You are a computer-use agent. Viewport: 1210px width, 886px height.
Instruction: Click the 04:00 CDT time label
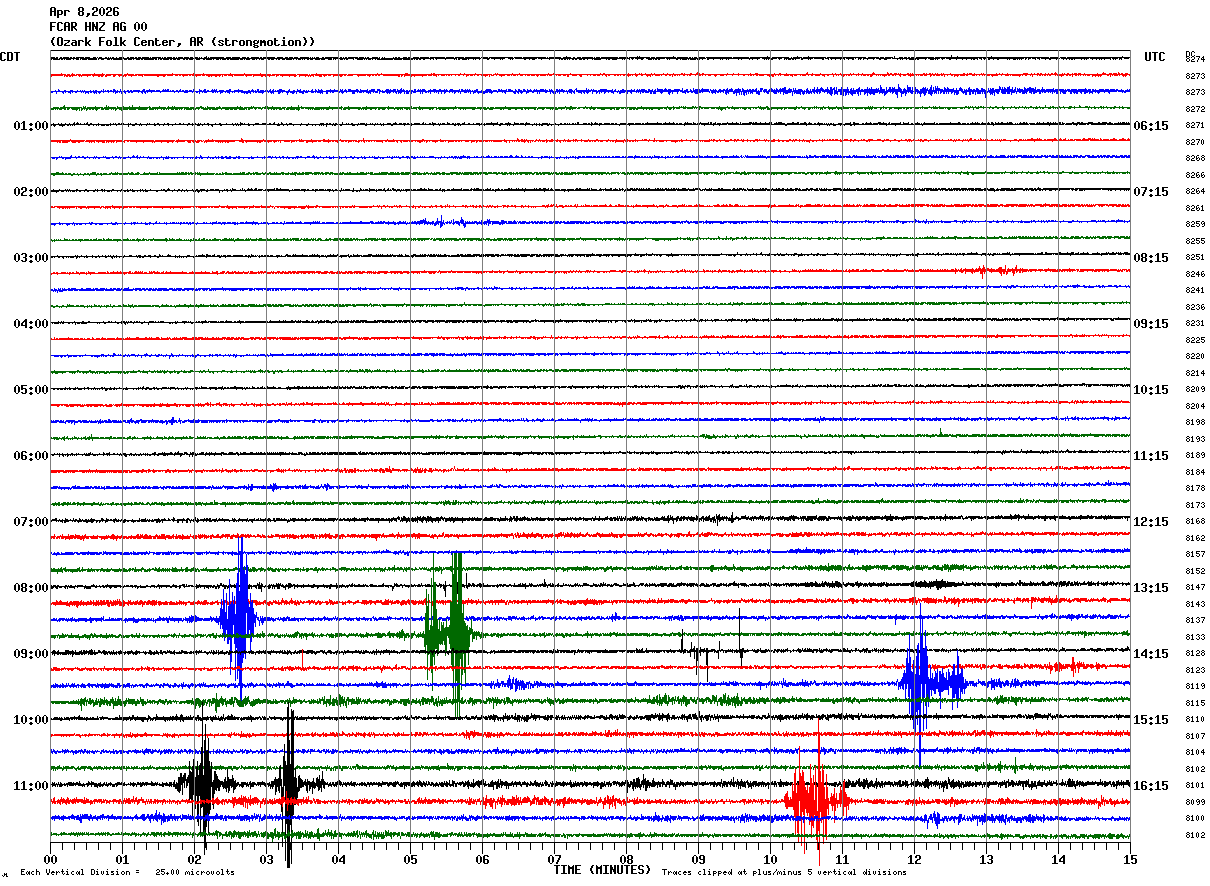tap(31, 324)
